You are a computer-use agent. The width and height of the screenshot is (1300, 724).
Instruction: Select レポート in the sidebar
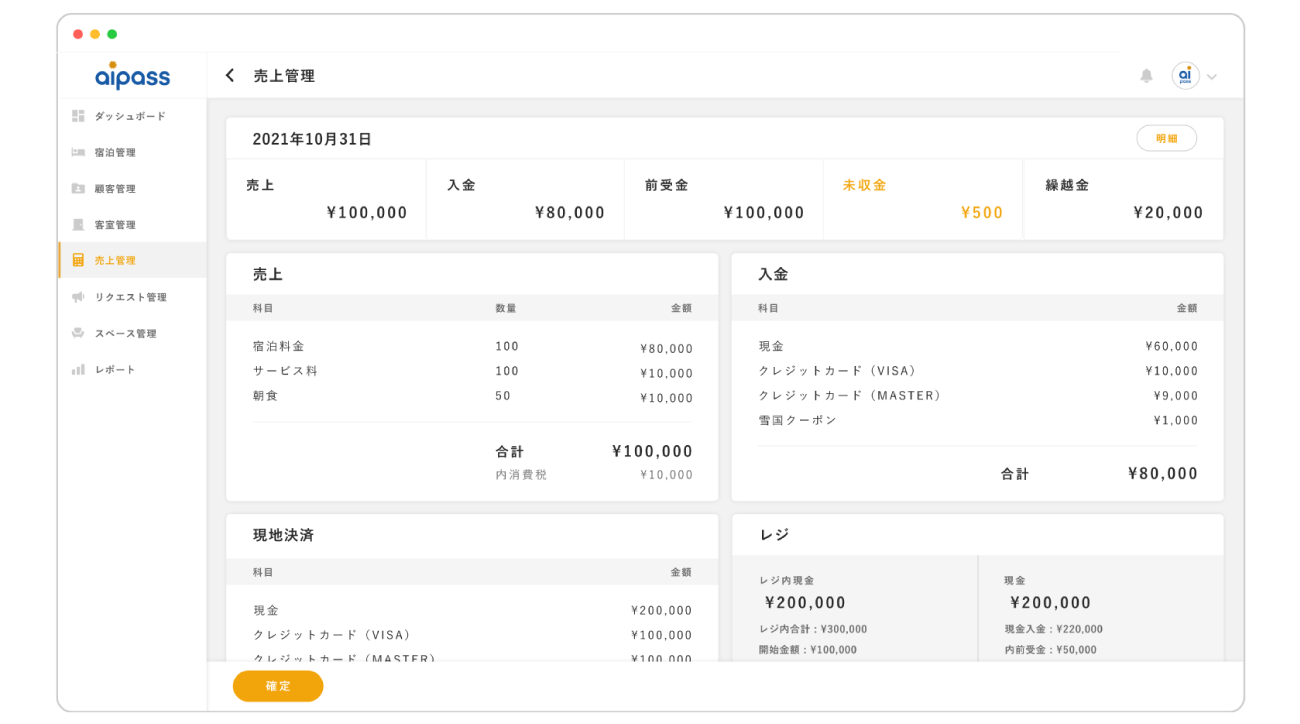(x=115, y=370)
